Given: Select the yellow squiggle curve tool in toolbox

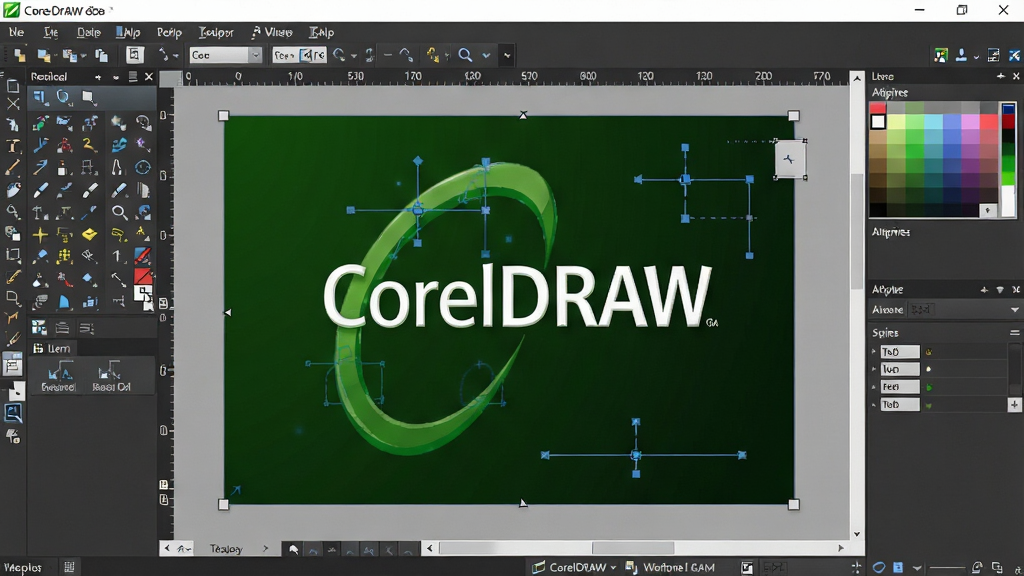Looking at the screenshot, I should pos(89,145).
